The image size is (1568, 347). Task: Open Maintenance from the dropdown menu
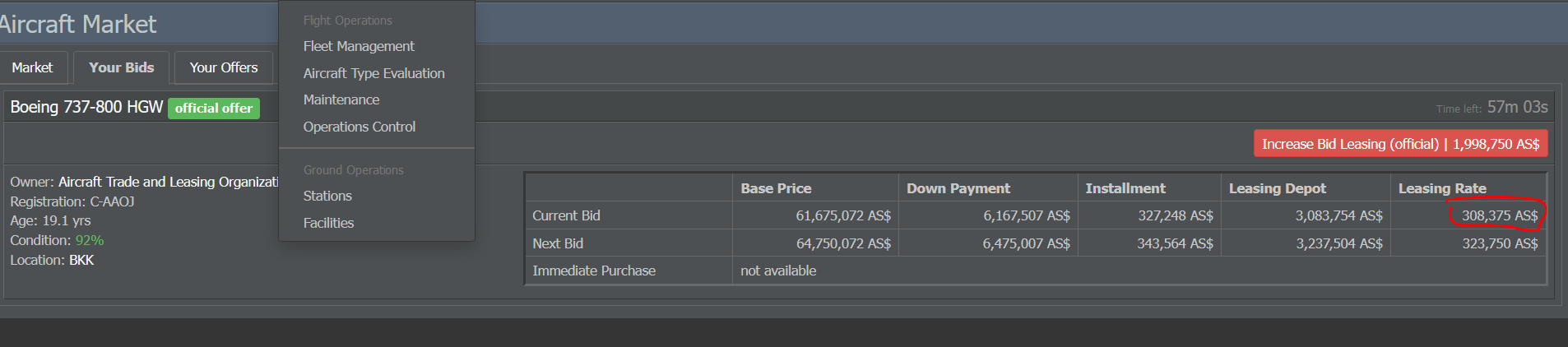341,99
